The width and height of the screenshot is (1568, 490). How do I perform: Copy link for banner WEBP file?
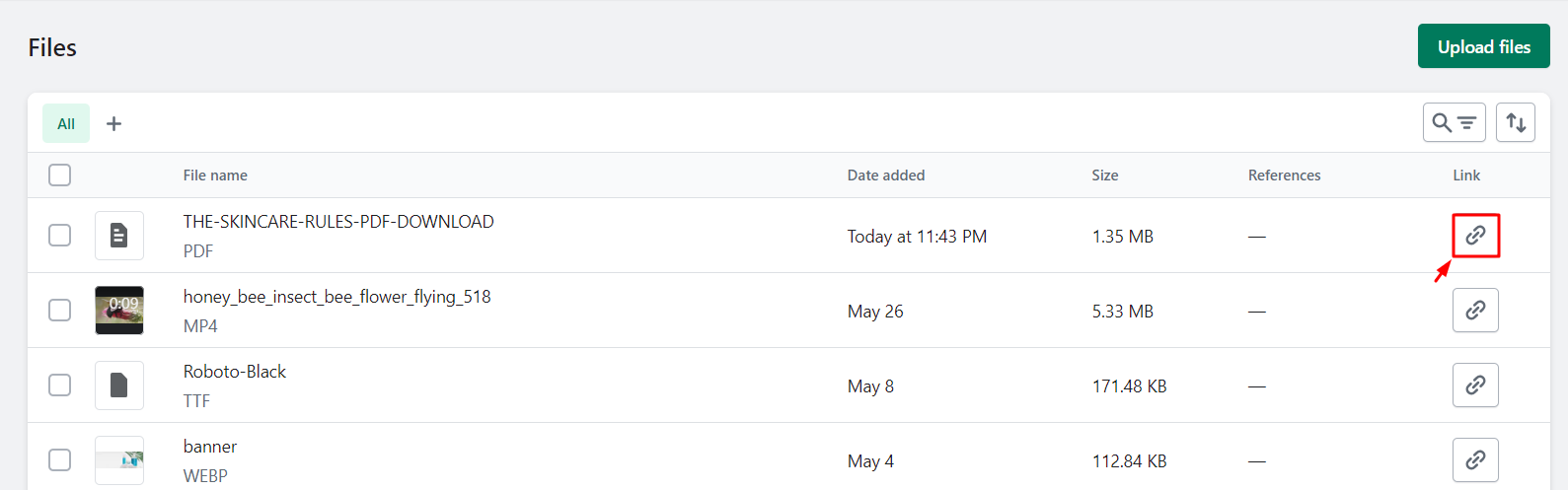click(x=1475, y=460)
